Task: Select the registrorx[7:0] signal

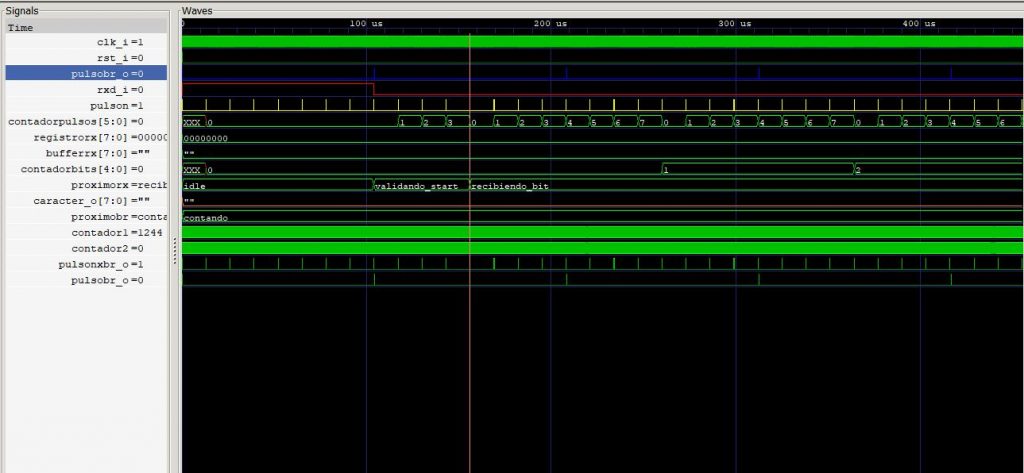Action: point(100,137)
